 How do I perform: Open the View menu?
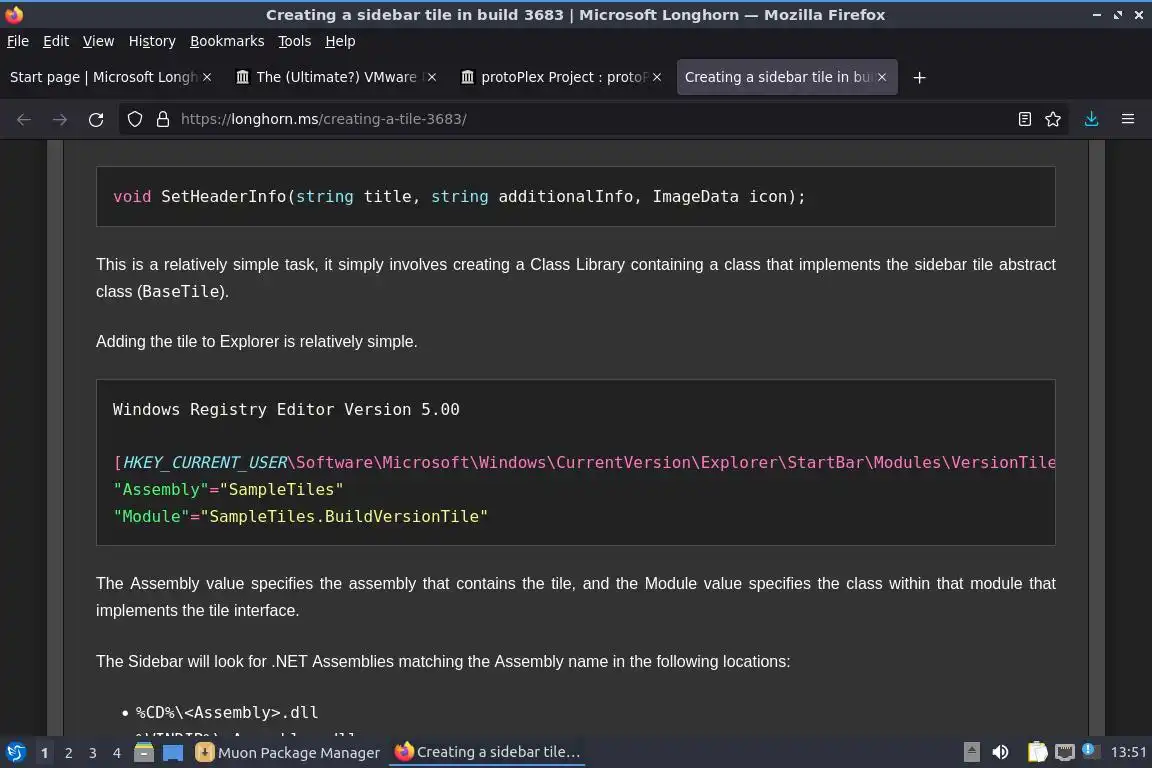tap(98, 41)
